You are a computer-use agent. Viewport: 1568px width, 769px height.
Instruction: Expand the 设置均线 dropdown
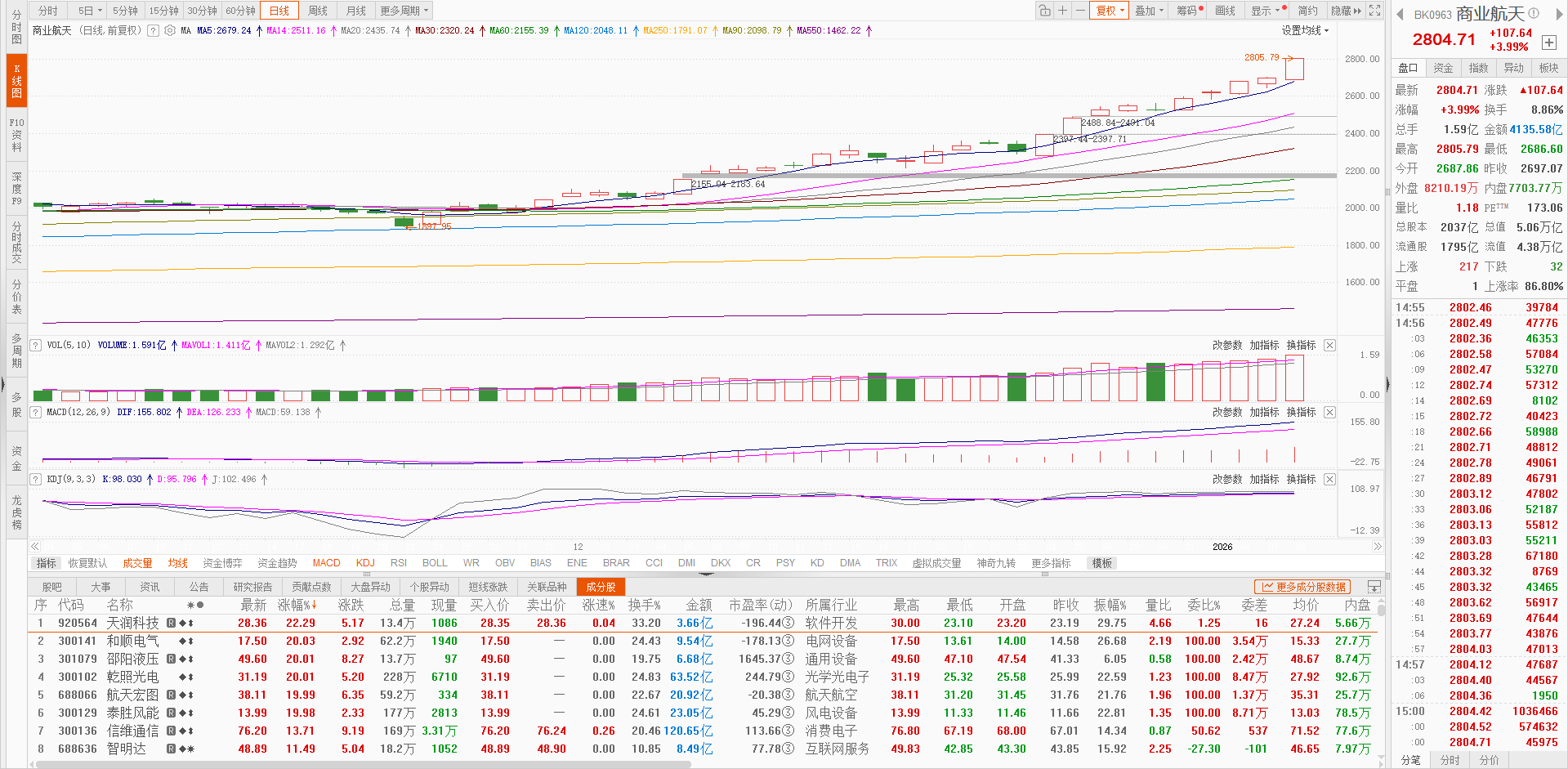pos(1305,30)
